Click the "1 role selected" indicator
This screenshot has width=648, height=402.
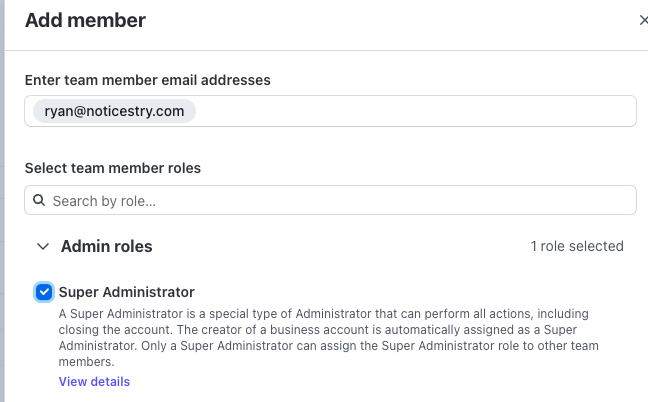tap(577, 246)
